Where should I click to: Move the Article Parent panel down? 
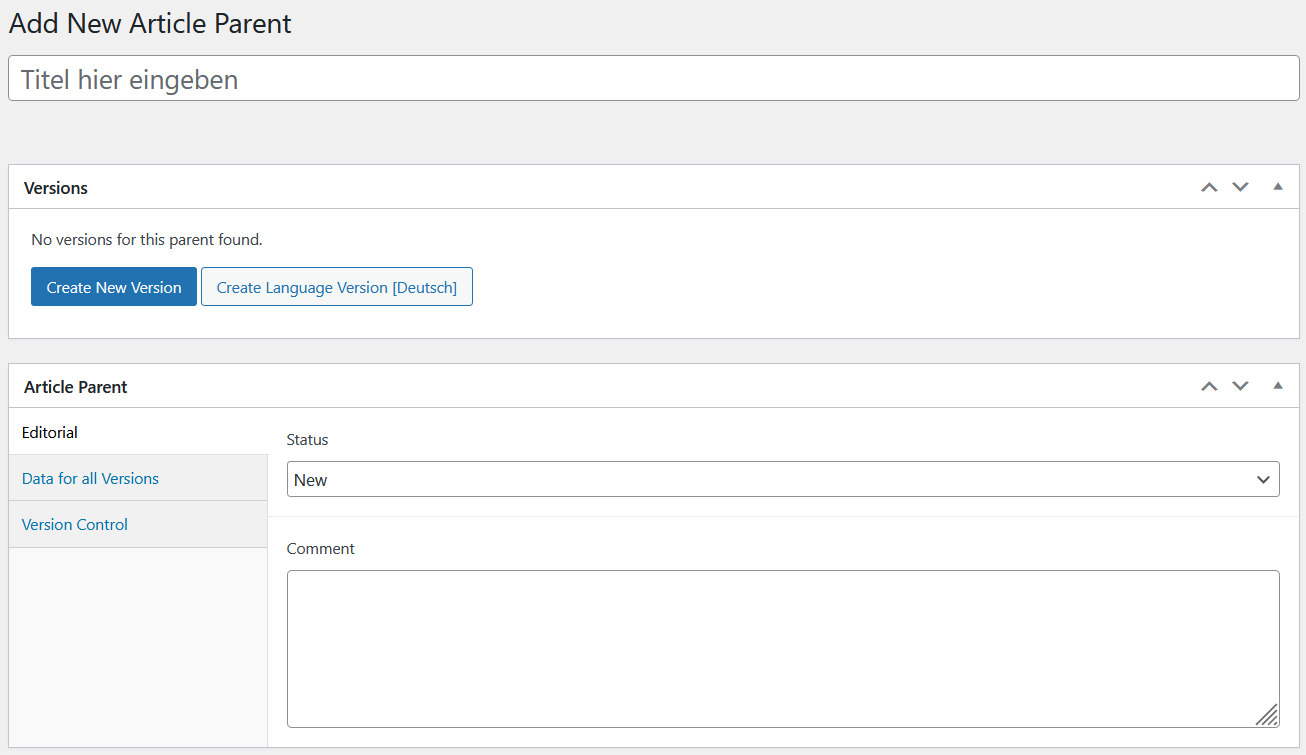[1240, 386]
